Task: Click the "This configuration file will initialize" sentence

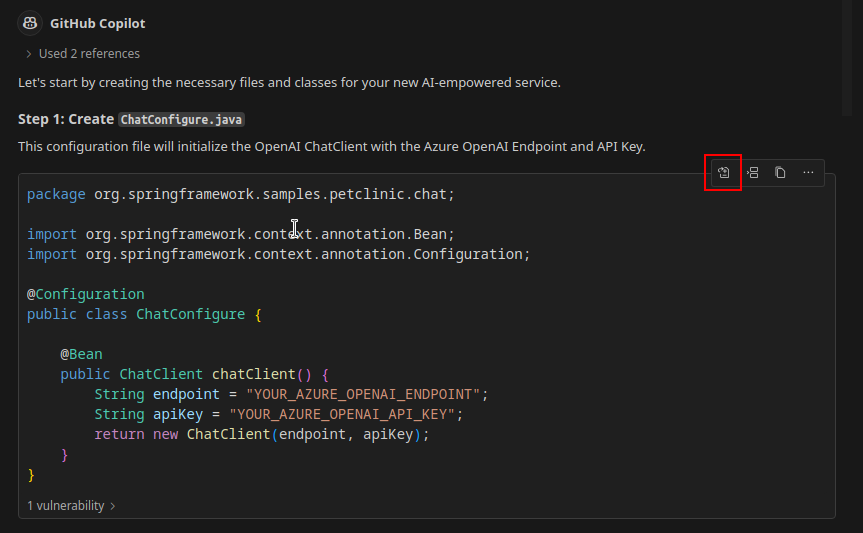Action: tap(332, 146)
